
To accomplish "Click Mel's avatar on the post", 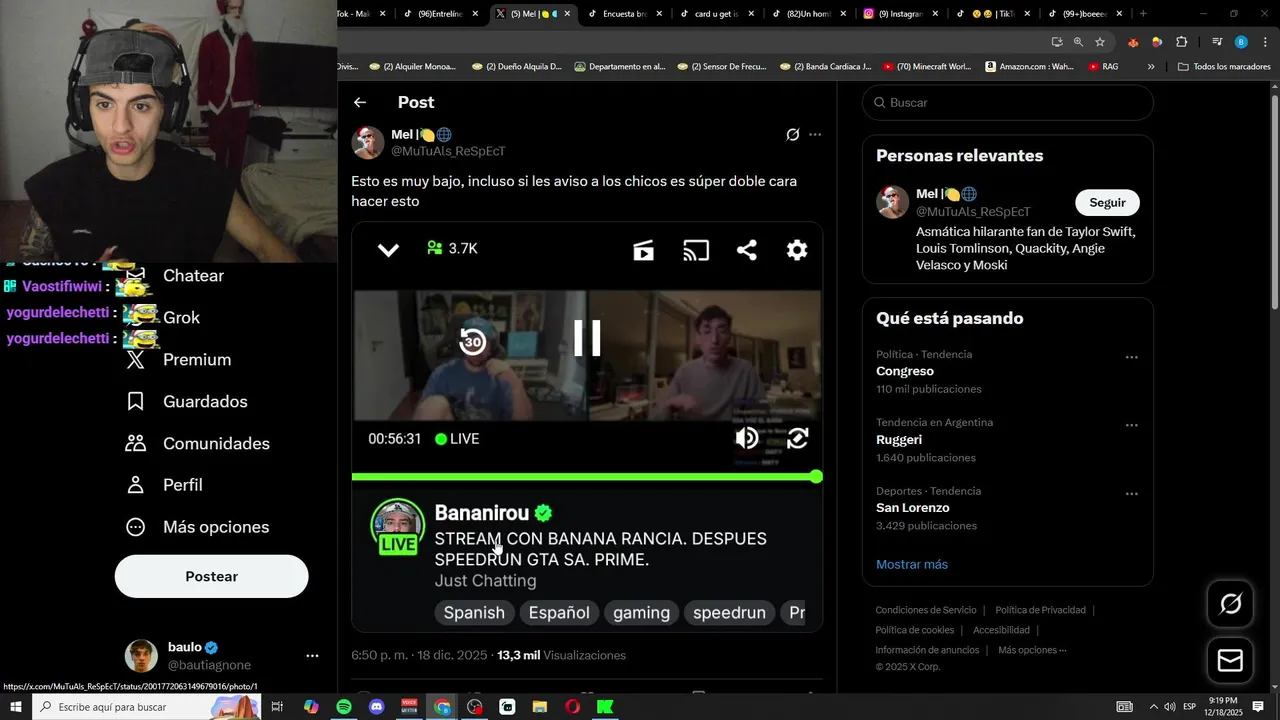I will [368, 143].
